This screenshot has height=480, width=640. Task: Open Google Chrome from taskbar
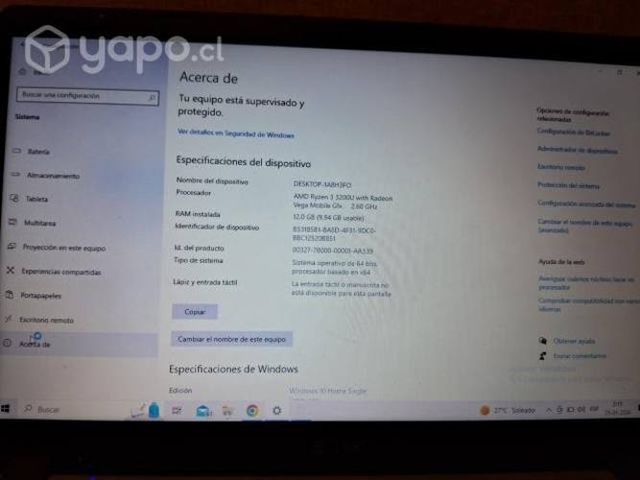coord(252,410)
